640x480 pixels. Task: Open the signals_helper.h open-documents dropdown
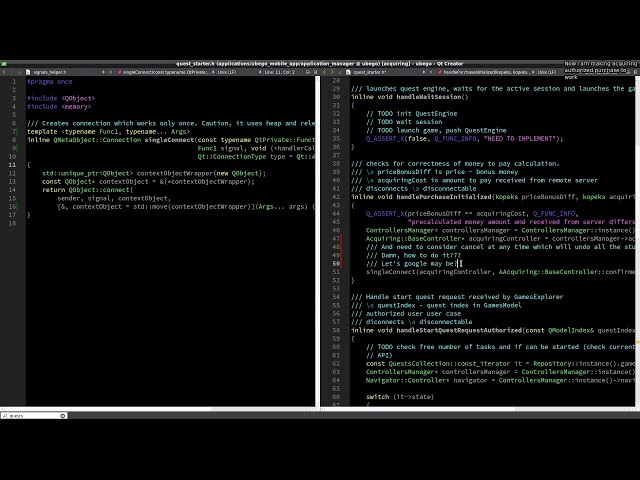coord(103,72)
